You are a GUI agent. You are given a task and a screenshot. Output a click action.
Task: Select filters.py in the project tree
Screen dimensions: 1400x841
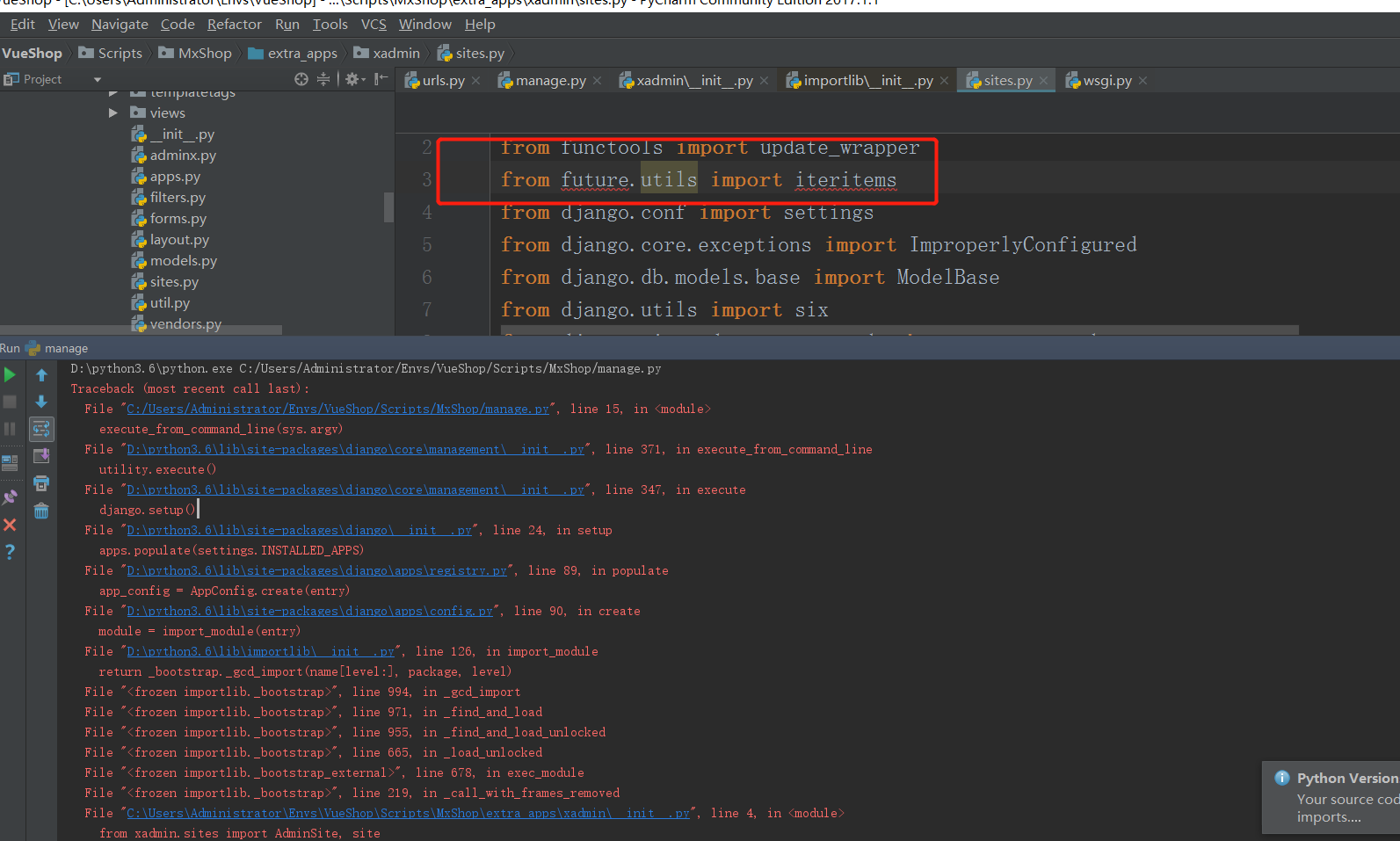click(178, 198)
